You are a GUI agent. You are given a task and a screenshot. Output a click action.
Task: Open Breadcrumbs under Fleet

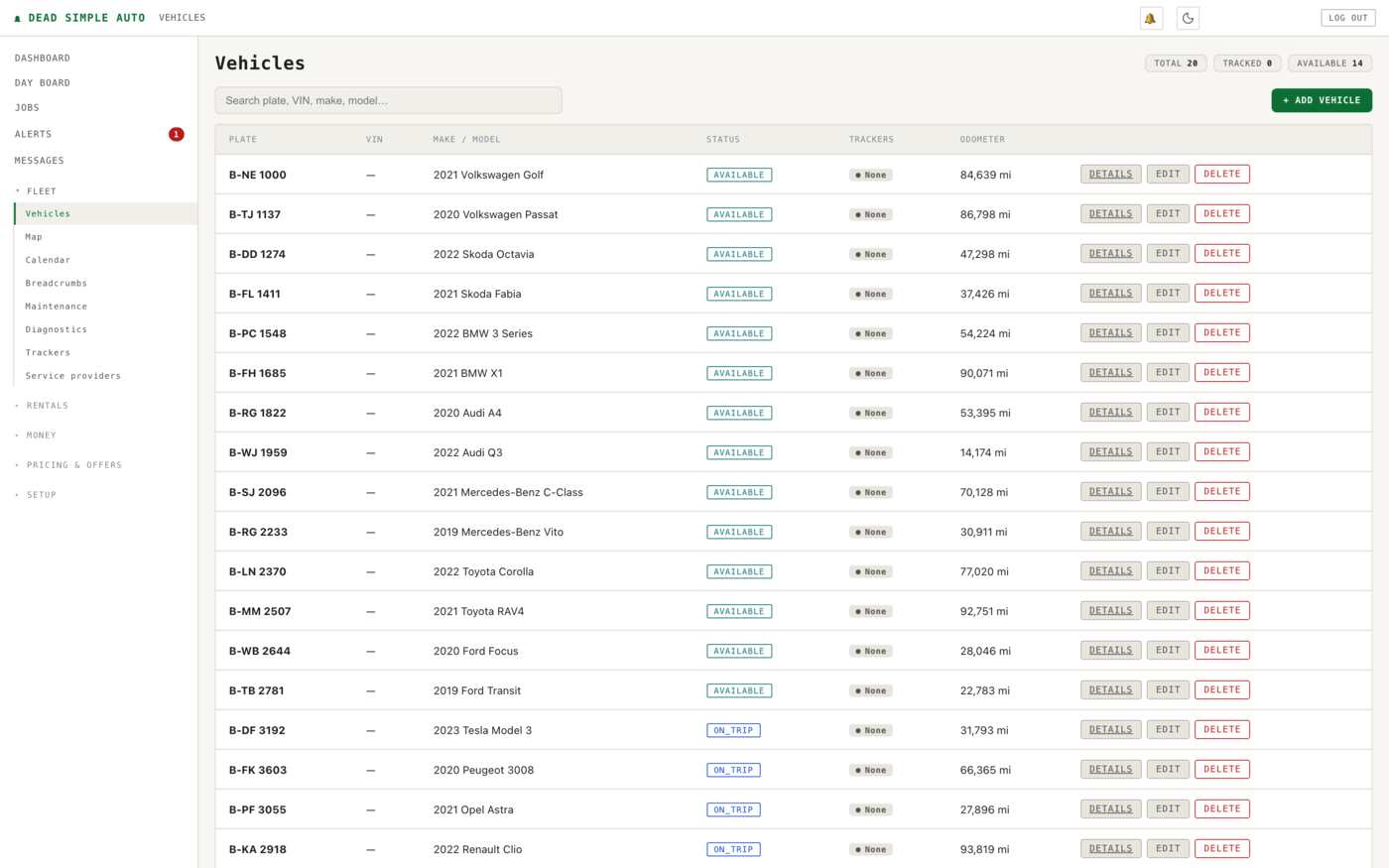click(x=57, y=283)
